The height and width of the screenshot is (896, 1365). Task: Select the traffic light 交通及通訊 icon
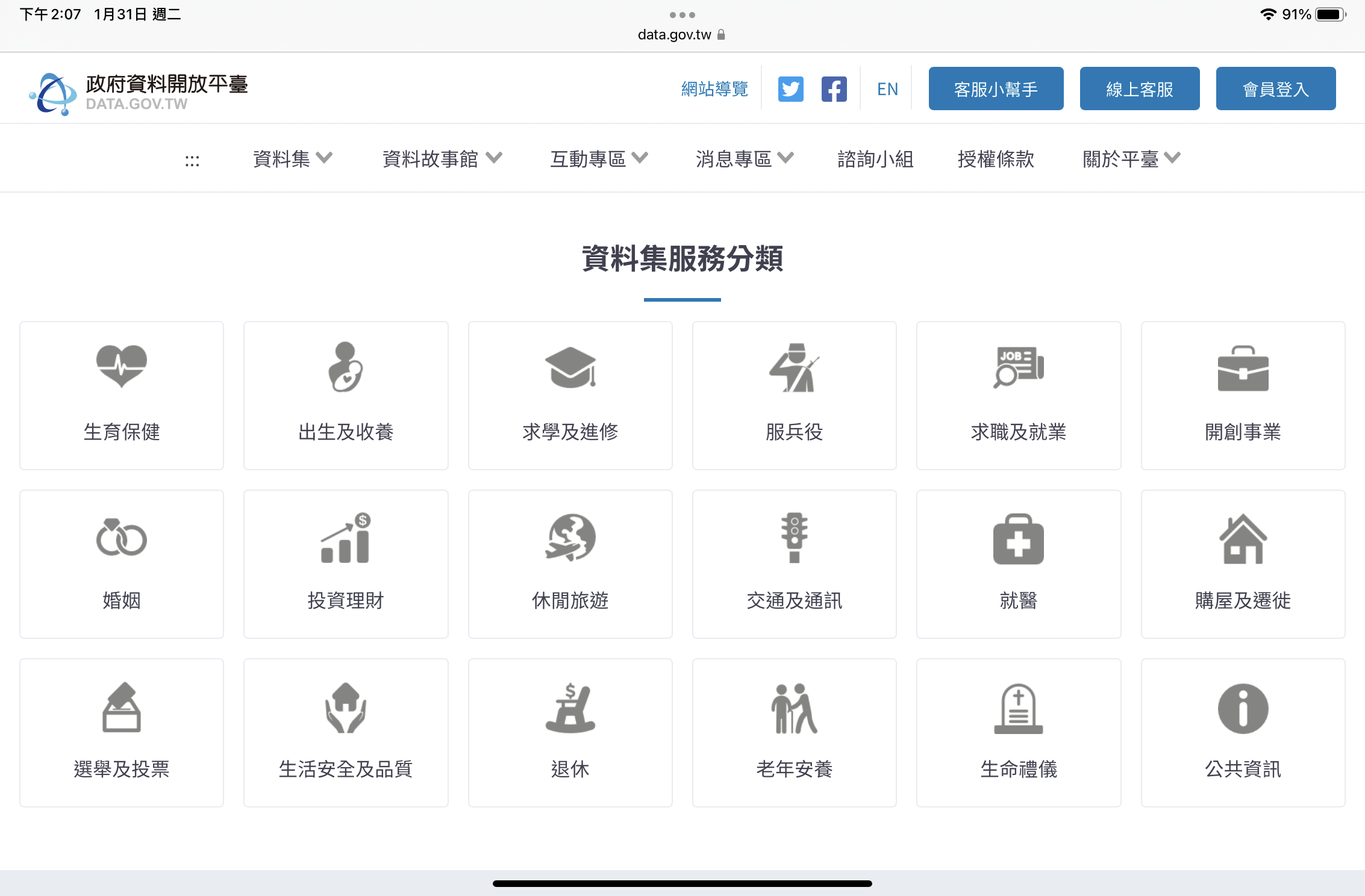794,538
